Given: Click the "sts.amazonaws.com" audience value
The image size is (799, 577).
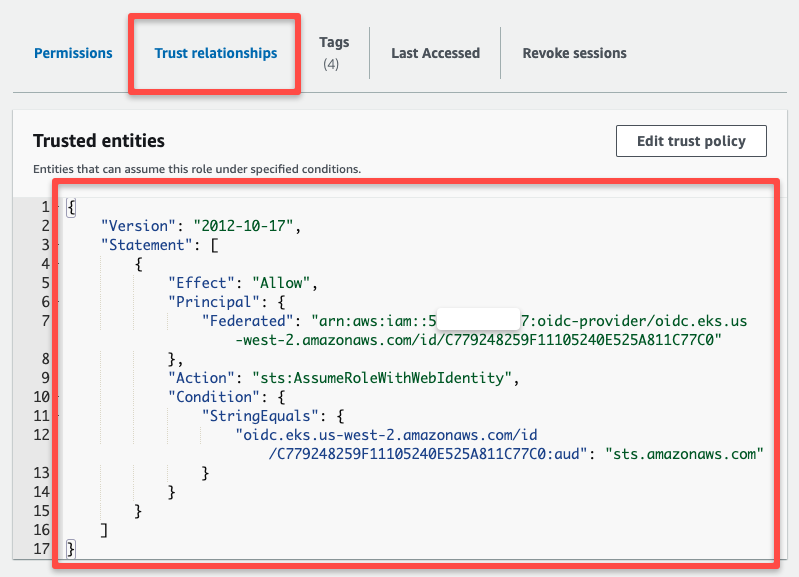Looking at the screenshot, I should click(x=684, y=454).
